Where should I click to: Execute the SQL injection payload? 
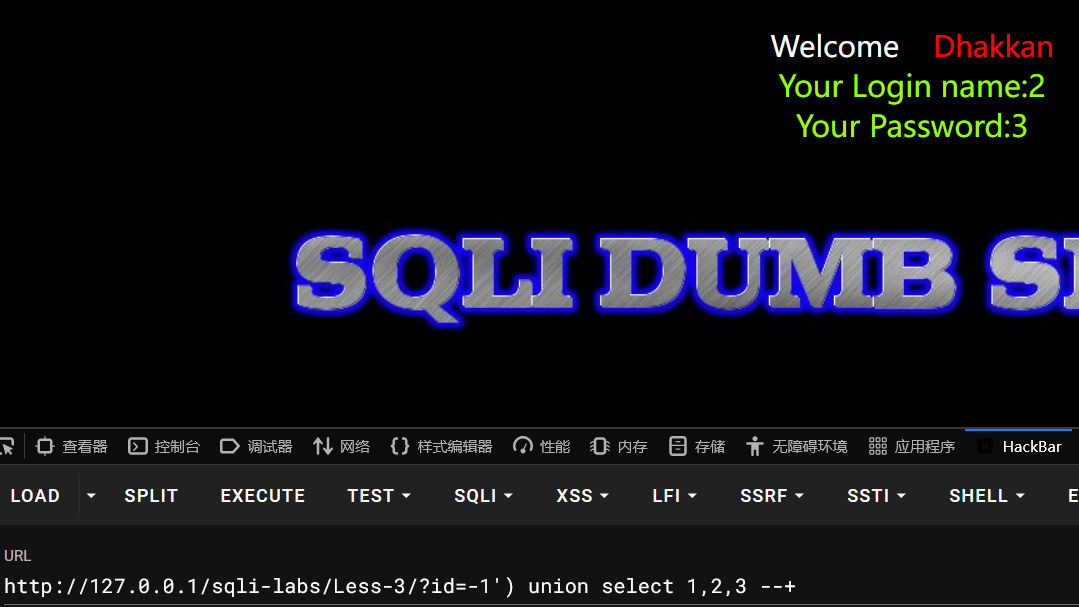click(x=262, y=495)
